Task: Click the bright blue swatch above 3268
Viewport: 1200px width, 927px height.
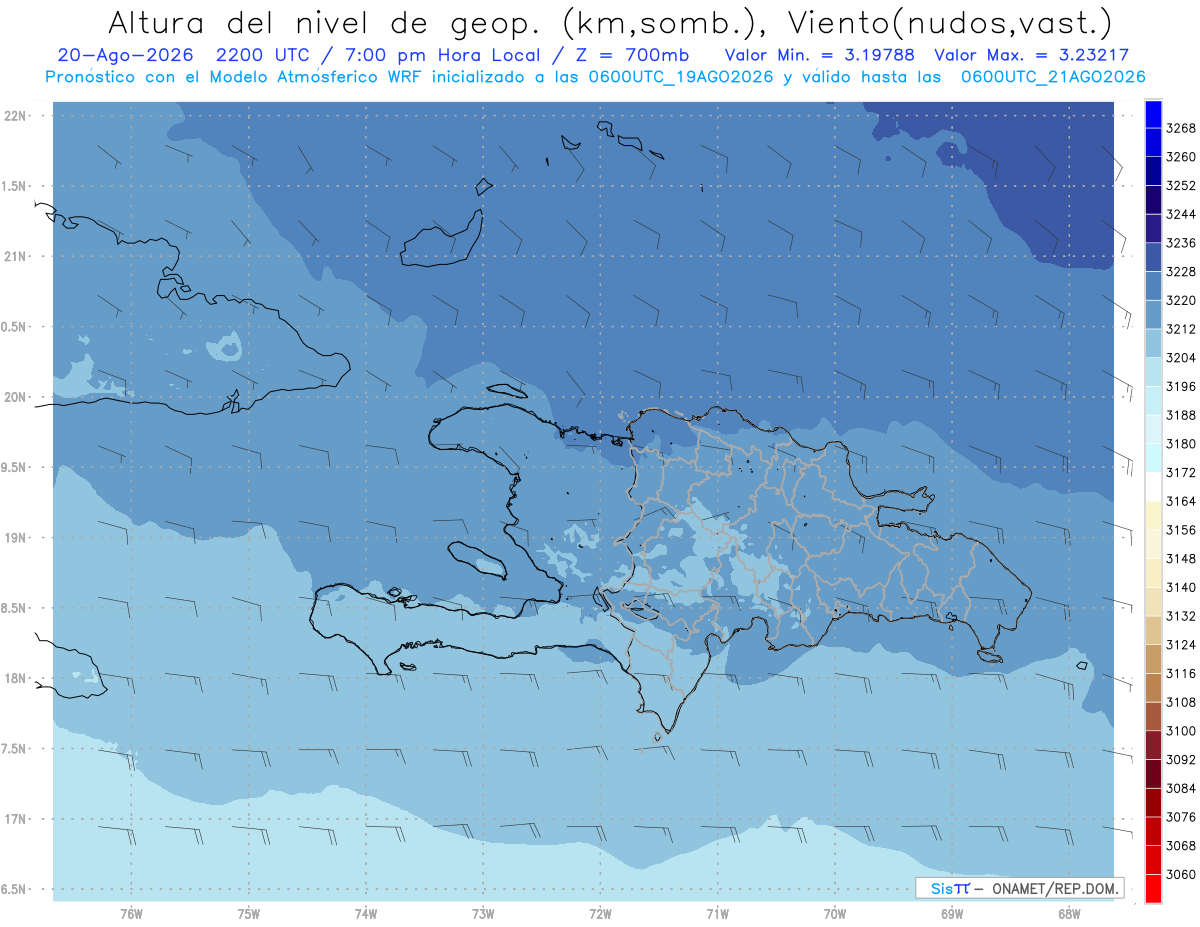Action: coord(1153,113)
